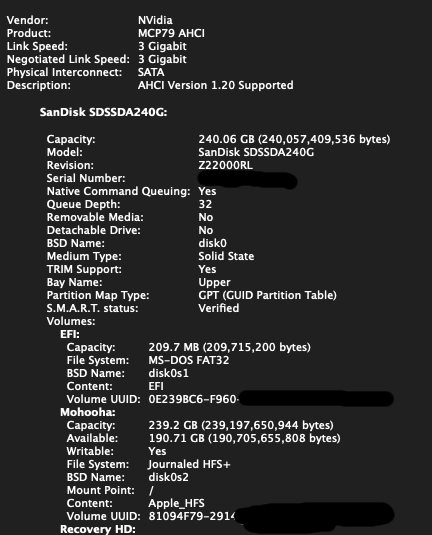Click the disk0 BSD Name value

213,243
